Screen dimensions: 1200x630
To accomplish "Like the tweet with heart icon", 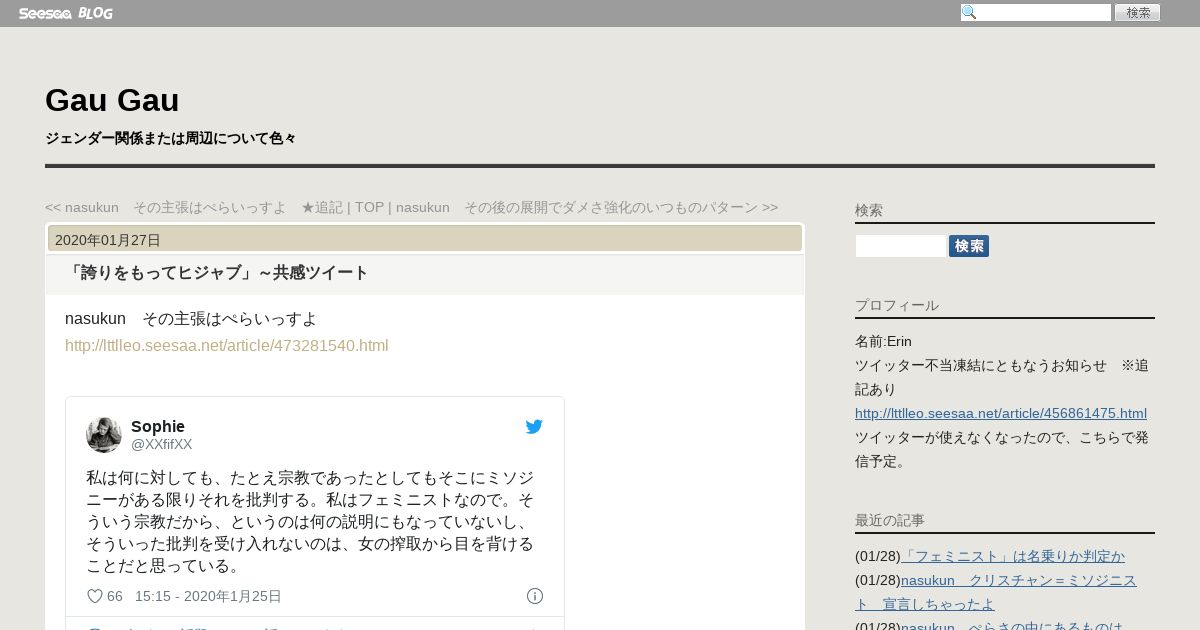I will (x=95, y=596).
